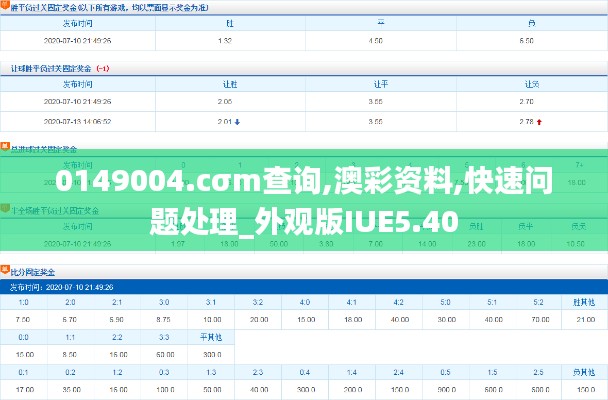The image size is (608, 400).
Task: Click the blue down arrow beside 2.01
Action: pos(237,122)
